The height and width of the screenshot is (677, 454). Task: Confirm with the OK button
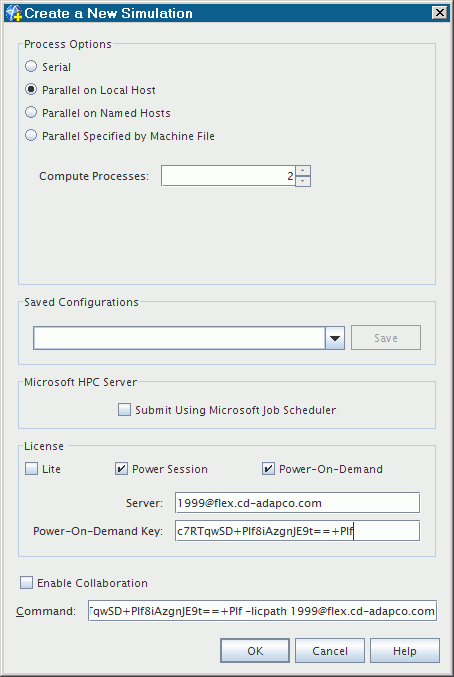(x=255, y=651)
